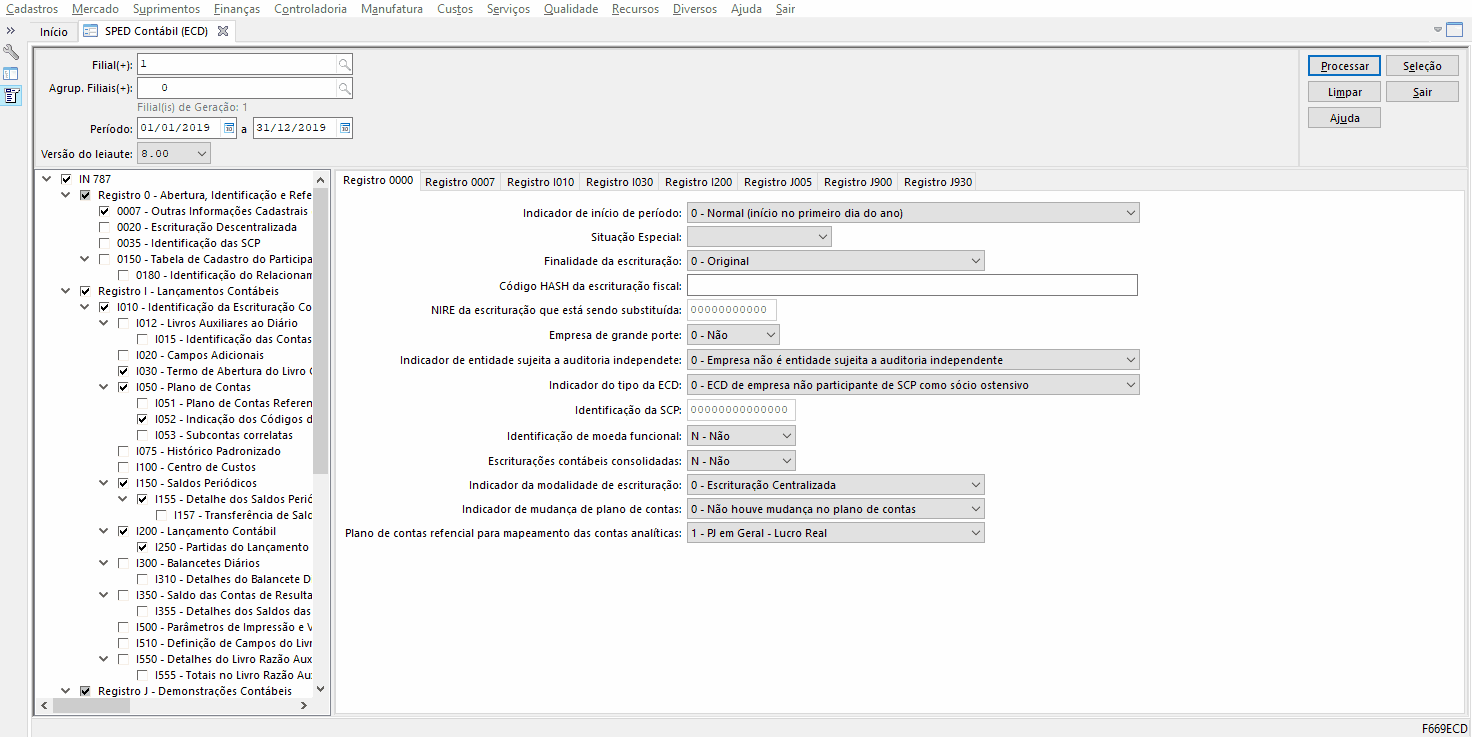Screen dimensions: 1472x737
Task: Open the Manufatura menu
Action: click(x=392, y=9)
